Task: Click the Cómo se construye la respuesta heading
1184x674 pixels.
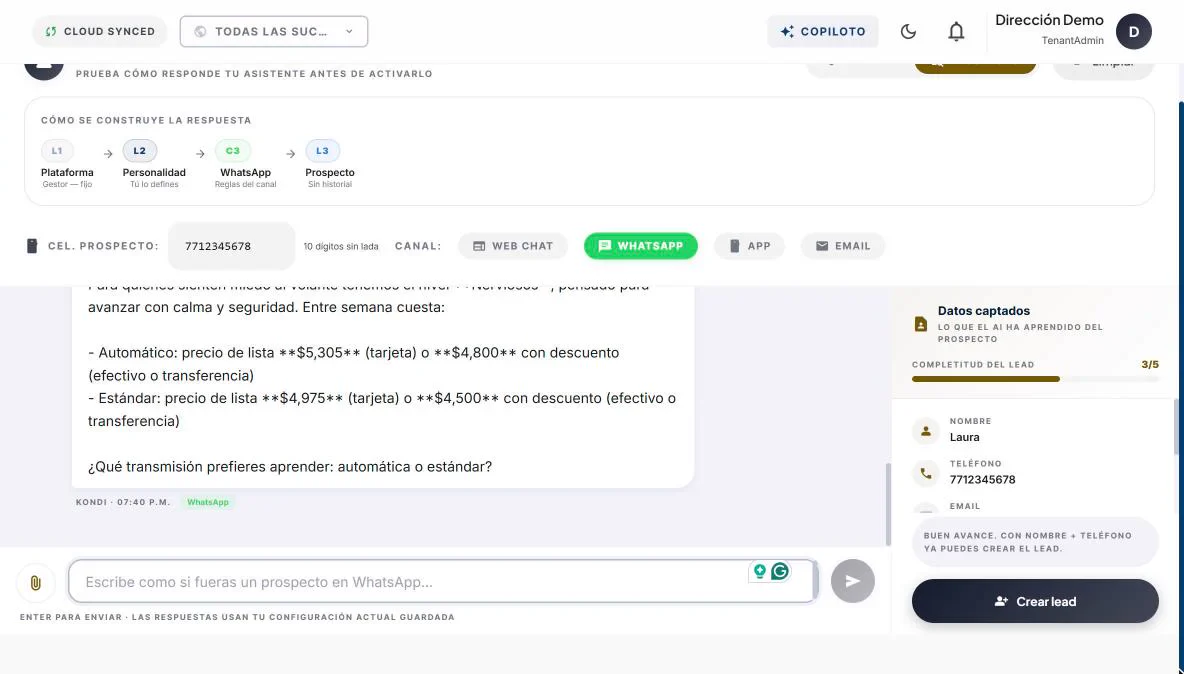Action: point(146,120)
